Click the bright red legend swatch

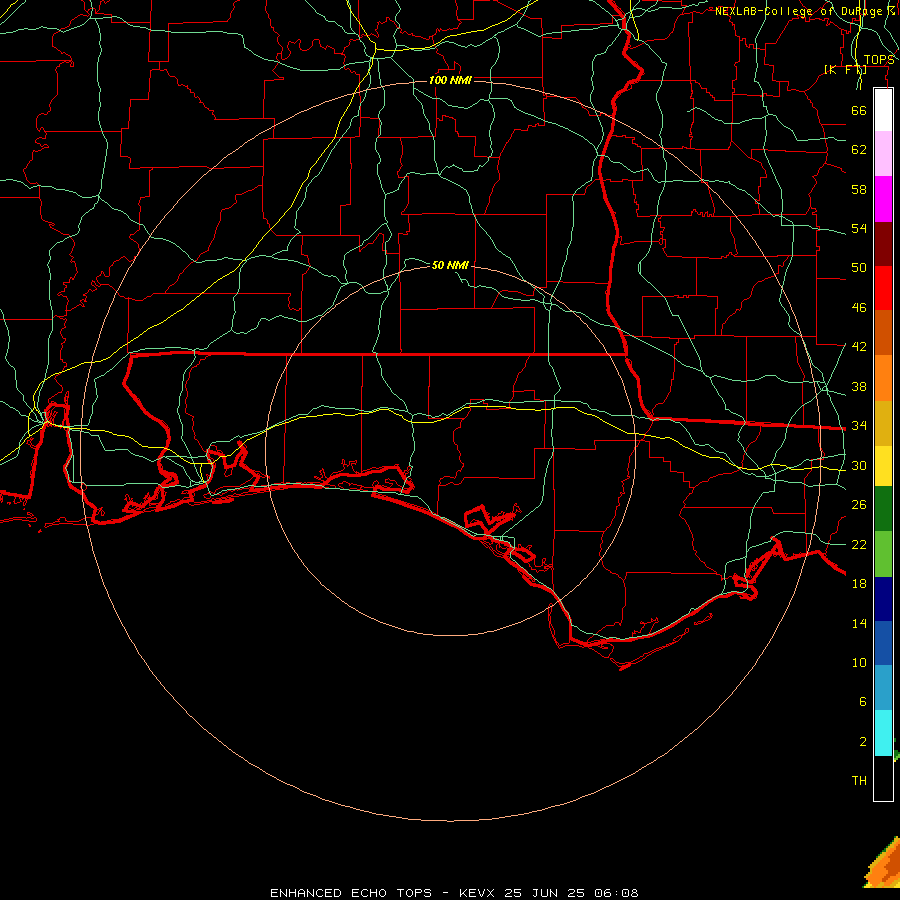883,288
